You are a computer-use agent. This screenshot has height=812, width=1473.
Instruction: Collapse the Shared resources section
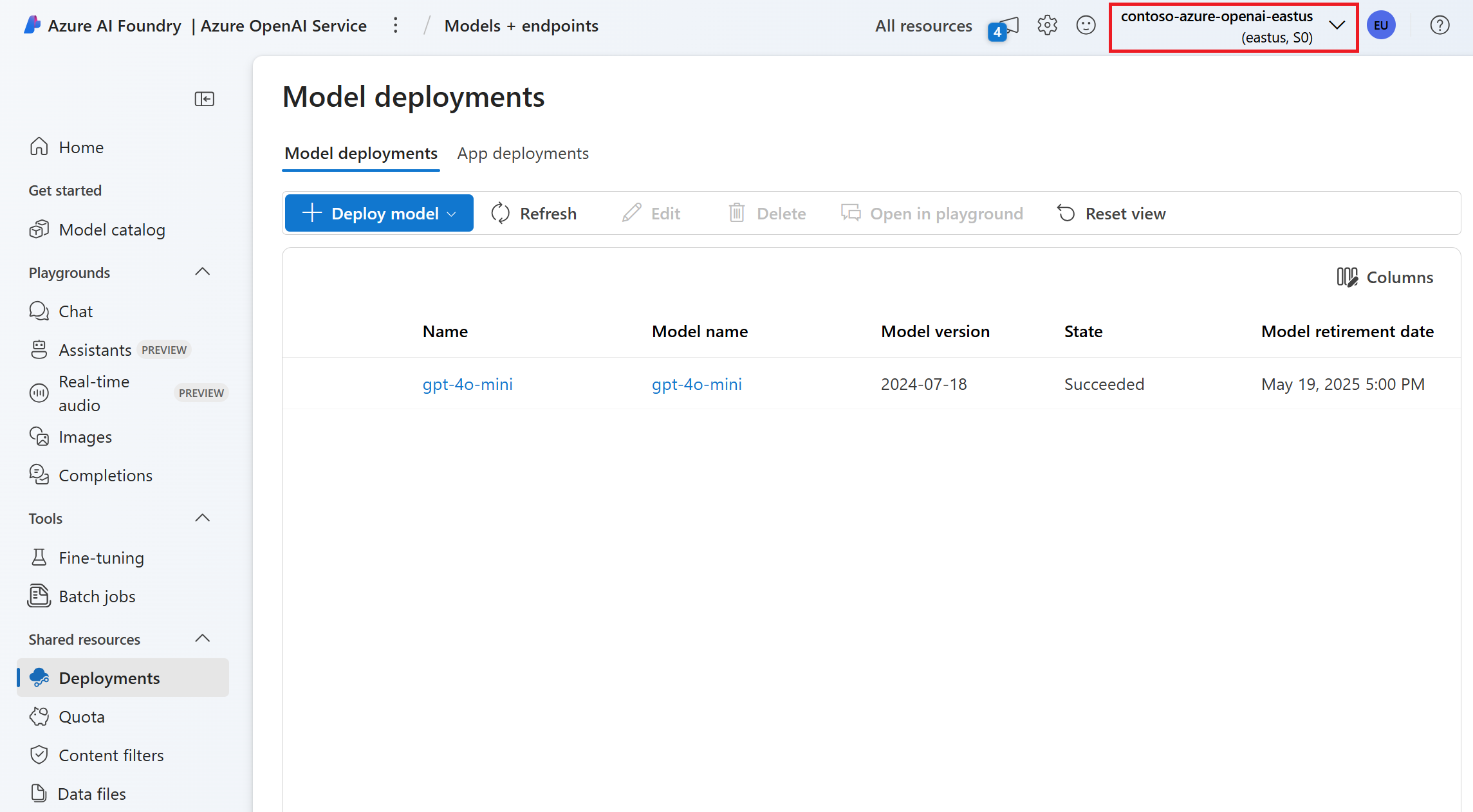203,639
